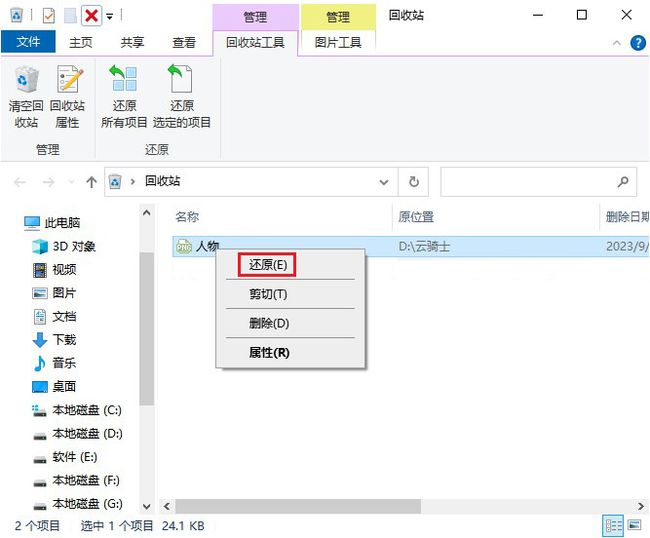Click Empty Recycle Bin icon (清空回收站)

(26, 97)
